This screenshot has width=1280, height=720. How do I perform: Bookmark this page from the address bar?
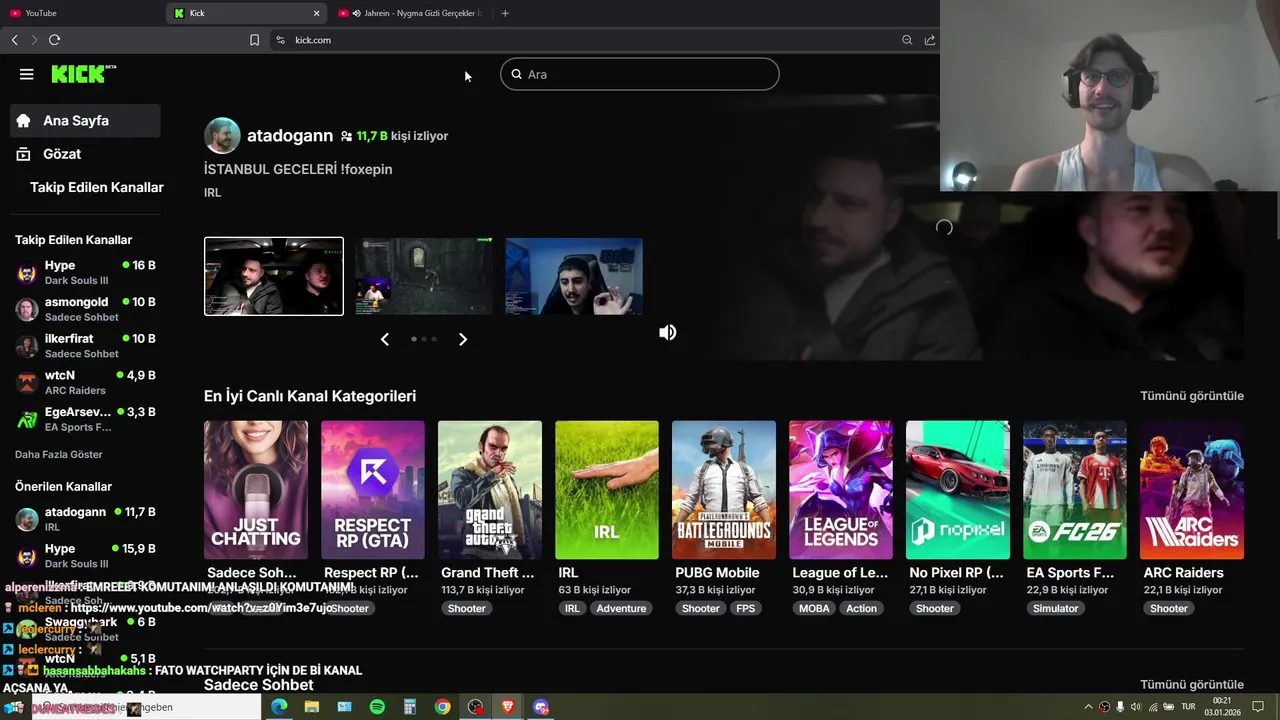[254, 40]
